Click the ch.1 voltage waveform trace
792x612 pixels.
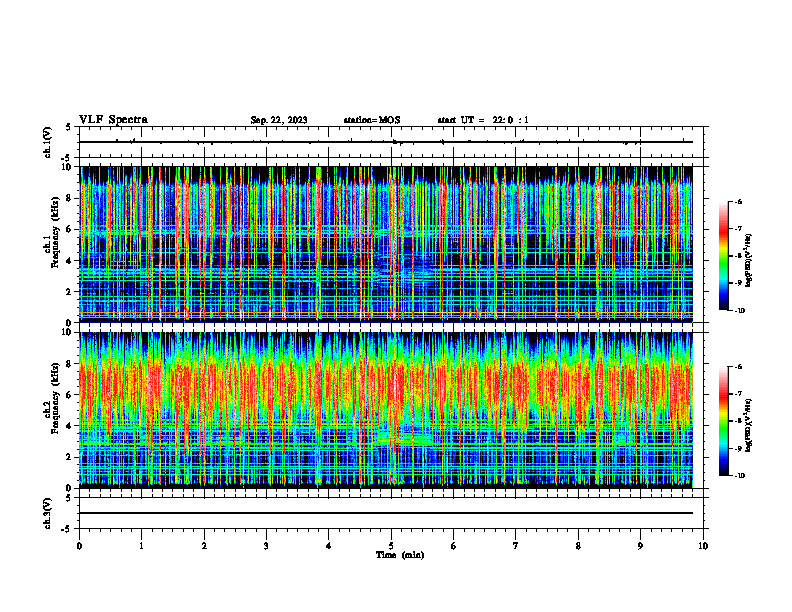[x=386, y=142]
